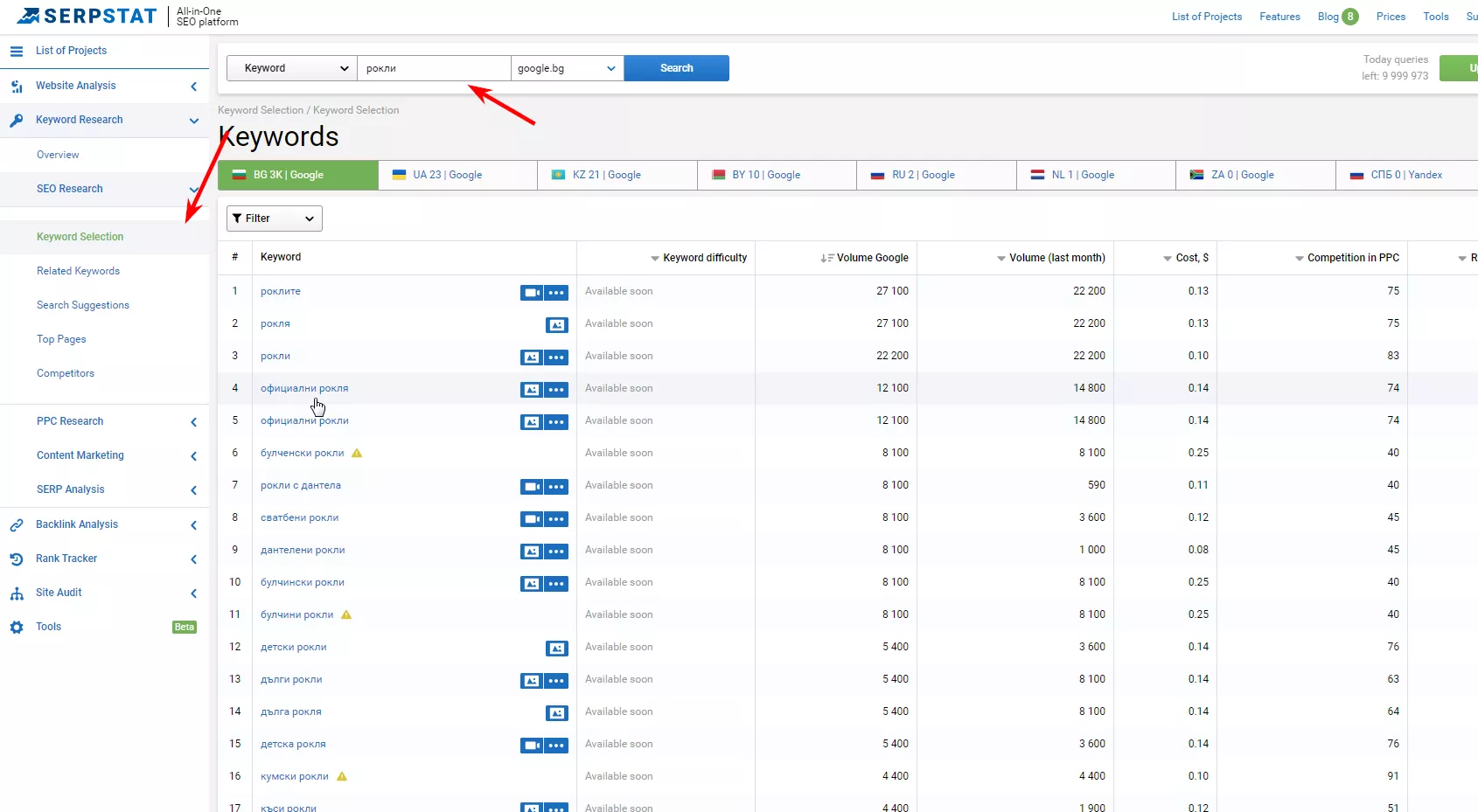Switch to the BY 10 Google tab
Image resolution: width=1478 pixels, height=812 pixels.
777,175
